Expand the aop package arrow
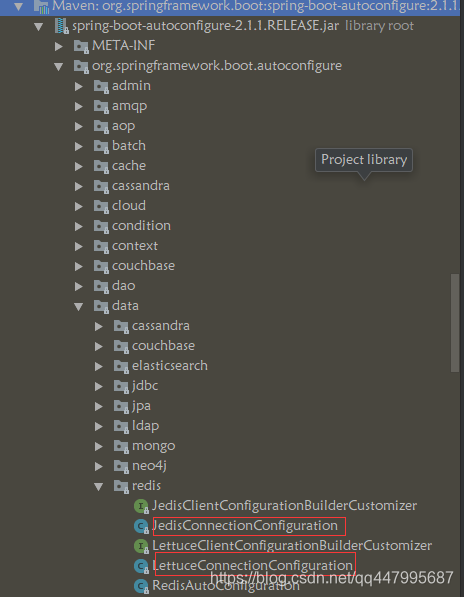This screenshot has width=464, height=597. [79, 126]
